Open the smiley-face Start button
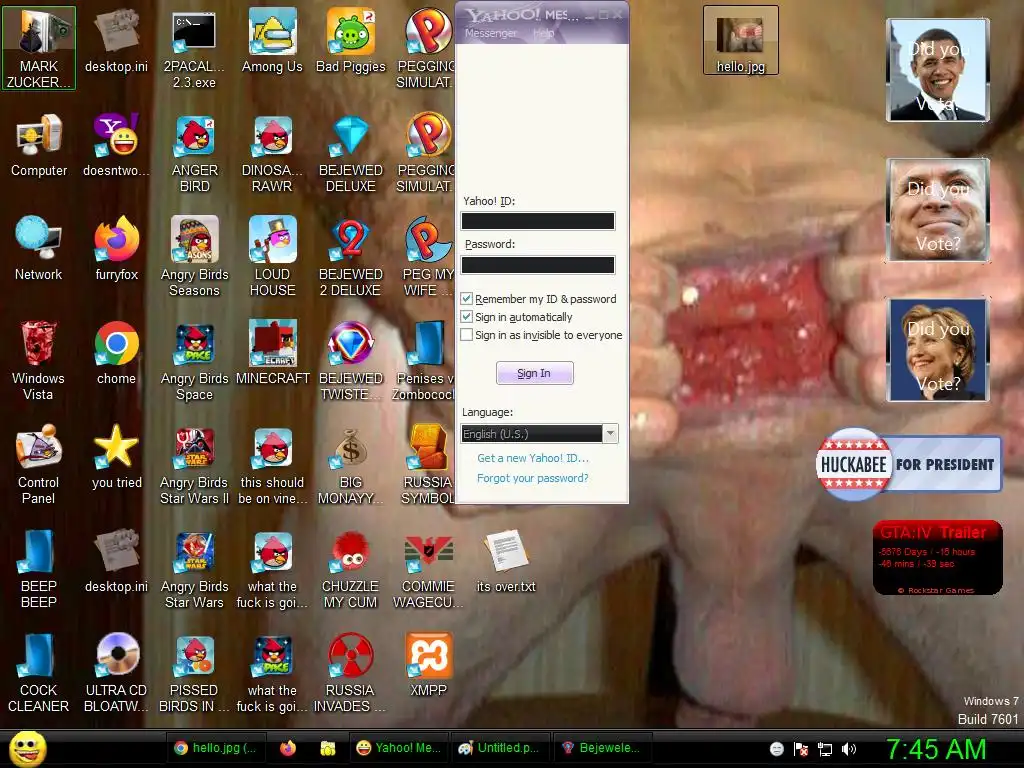Viewport: 1024px width, 768px height. pyautogui.click(x=27, y=748)
